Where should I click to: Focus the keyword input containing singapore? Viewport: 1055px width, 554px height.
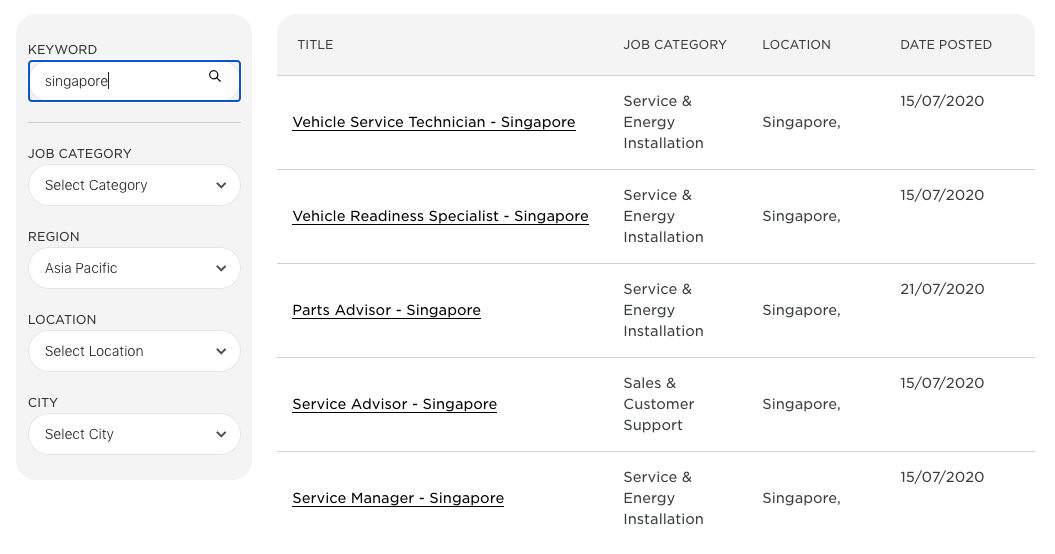click(x=134, y=81)
